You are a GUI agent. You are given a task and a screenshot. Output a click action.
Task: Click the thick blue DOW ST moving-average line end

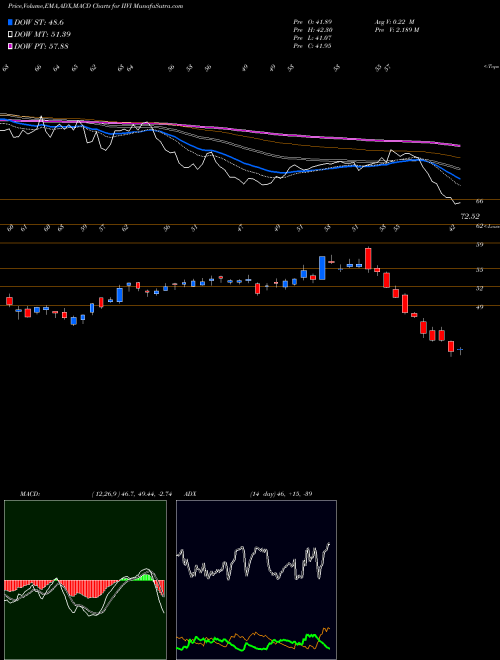pos(458,178)
